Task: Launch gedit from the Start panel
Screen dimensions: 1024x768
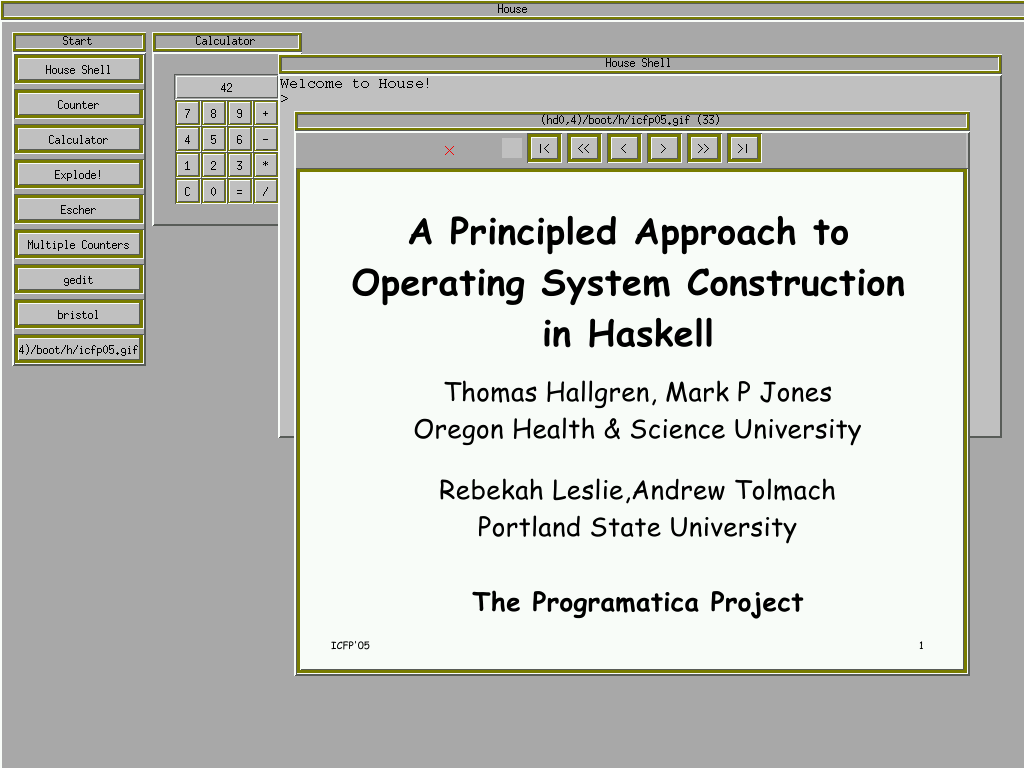Action: click(78, 280)
